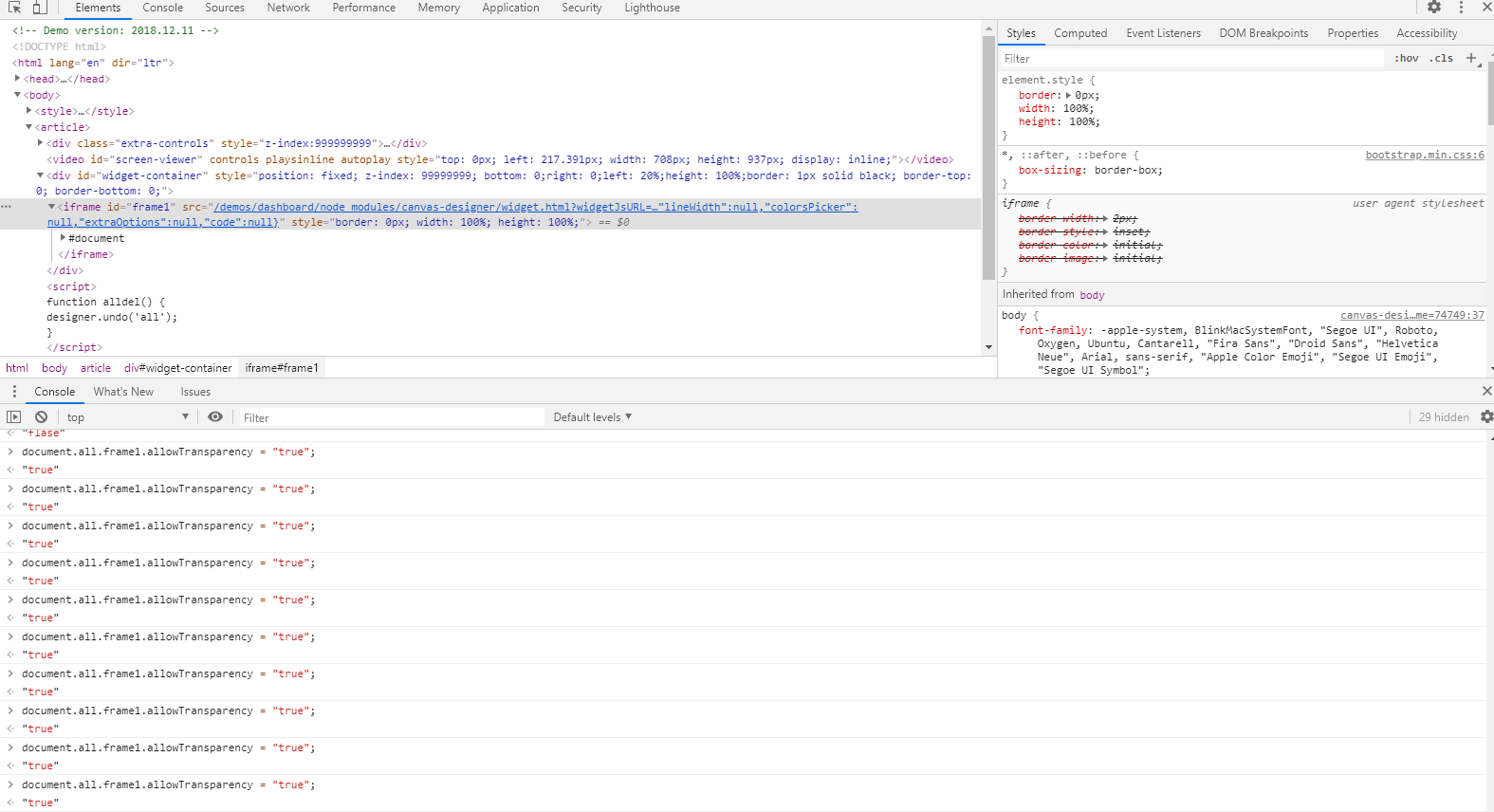Open the top execution context dropdown
1494x812 pixels.
click(x=127, y=417)
